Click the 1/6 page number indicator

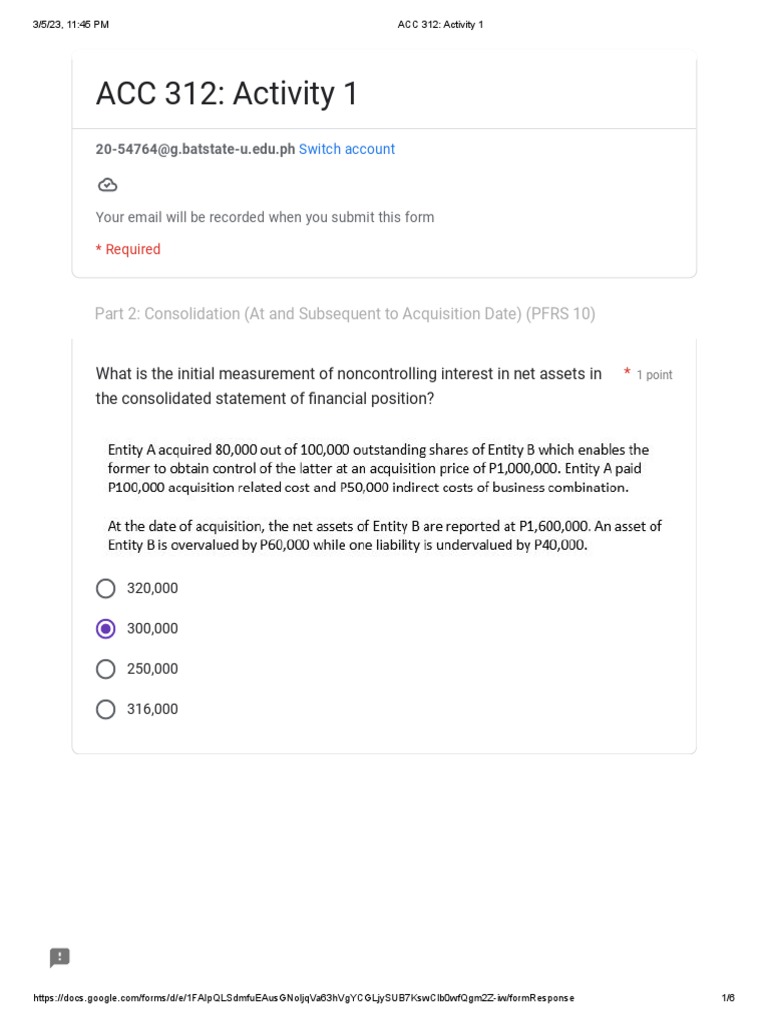[728, 998]
